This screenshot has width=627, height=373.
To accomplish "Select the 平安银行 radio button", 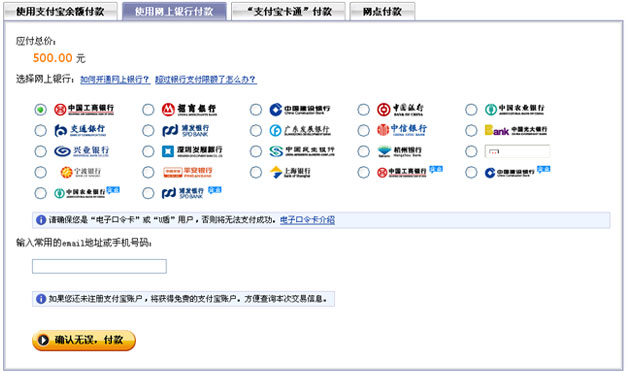I will [148, 172].
